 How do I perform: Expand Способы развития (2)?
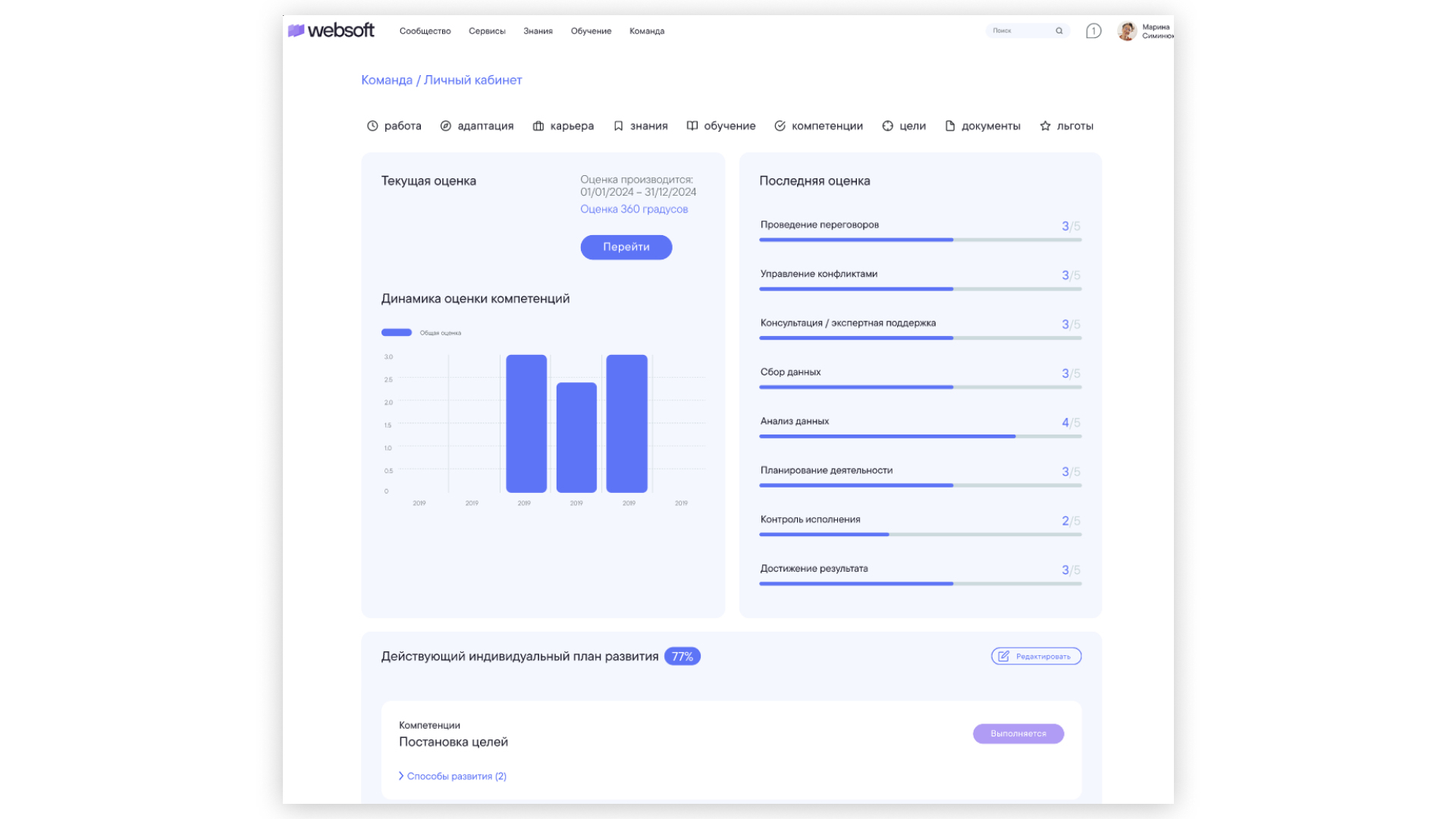coord(453,776)
